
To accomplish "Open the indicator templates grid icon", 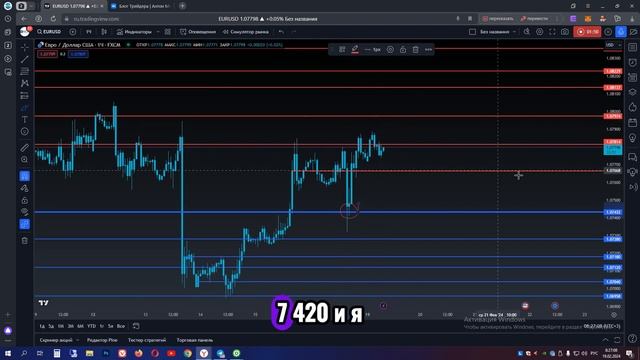I will pyautogui.click(x=168, y=31).
